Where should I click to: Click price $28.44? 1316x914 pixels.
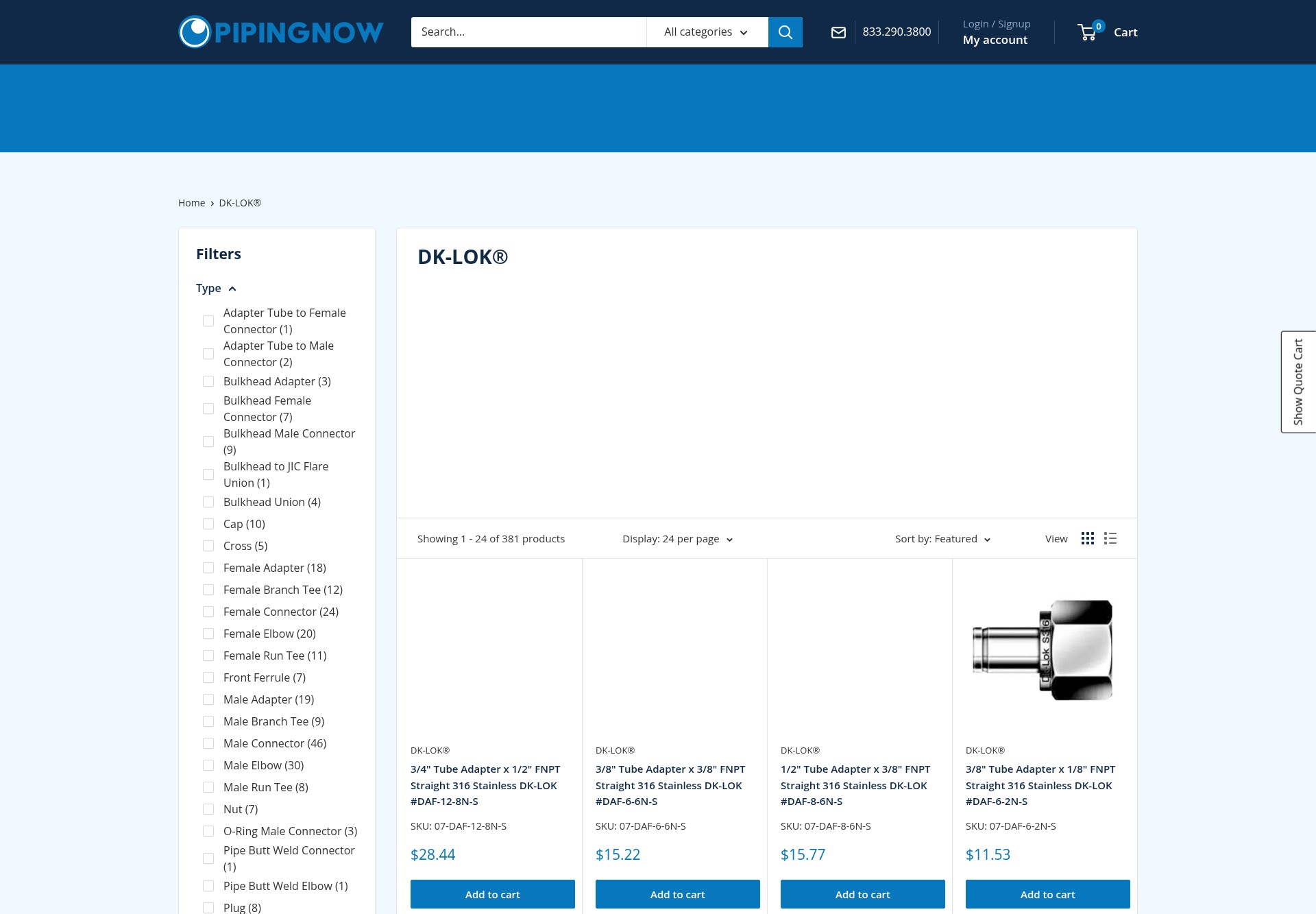(432, 855)
